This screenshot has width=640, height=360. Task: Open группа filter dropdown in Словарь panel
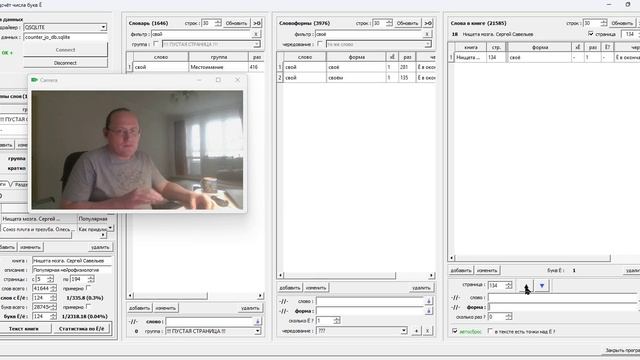pyautogui.click(x=256, y=44)
